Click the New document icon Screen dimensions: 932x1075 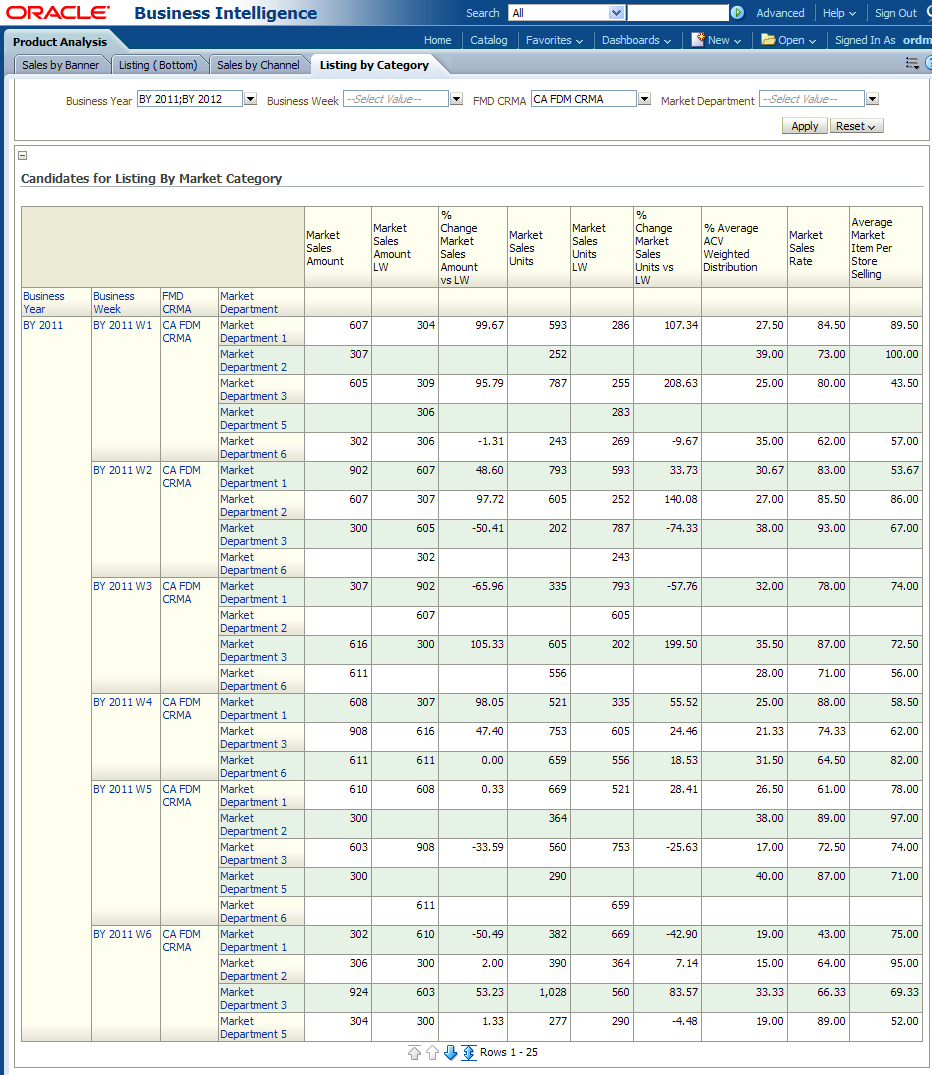(698, 40)
